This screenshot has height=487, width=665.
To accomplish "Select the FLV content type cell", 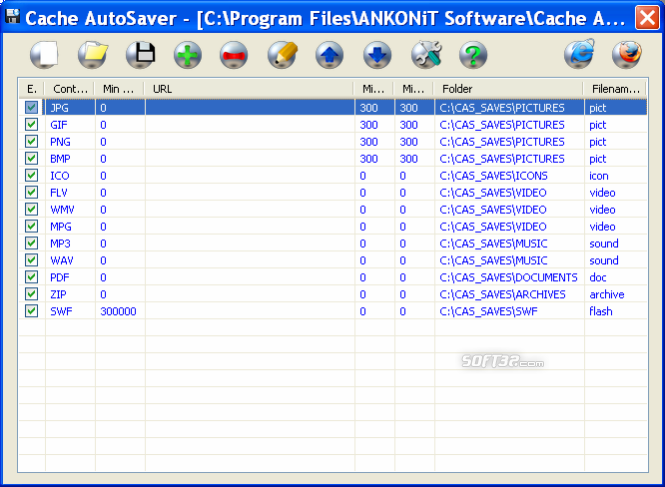I will pos(70,193).
